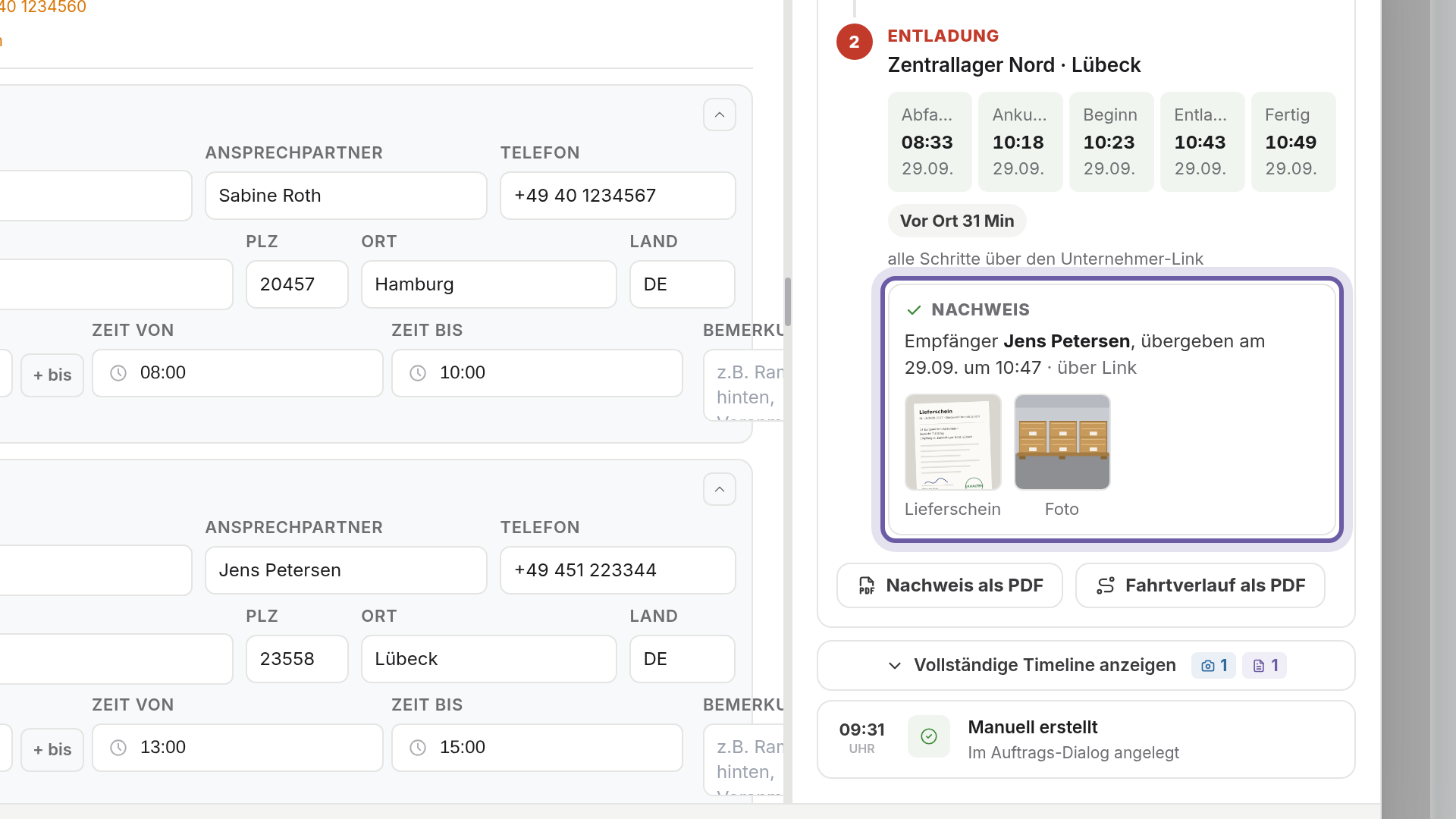The width and height of the screenshot is (1456, 819).
Task: Click + bis button before 08:00
Action: pos(52,375)
